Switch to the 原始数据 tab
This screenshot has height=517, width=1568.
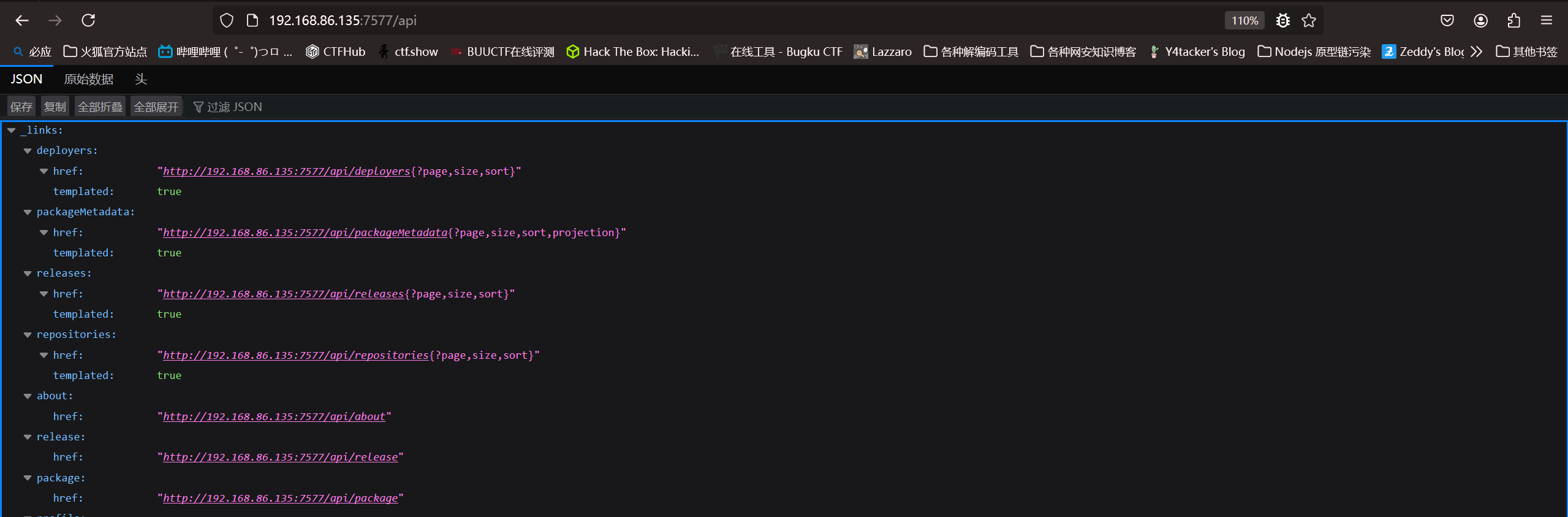tap(89, 79)
